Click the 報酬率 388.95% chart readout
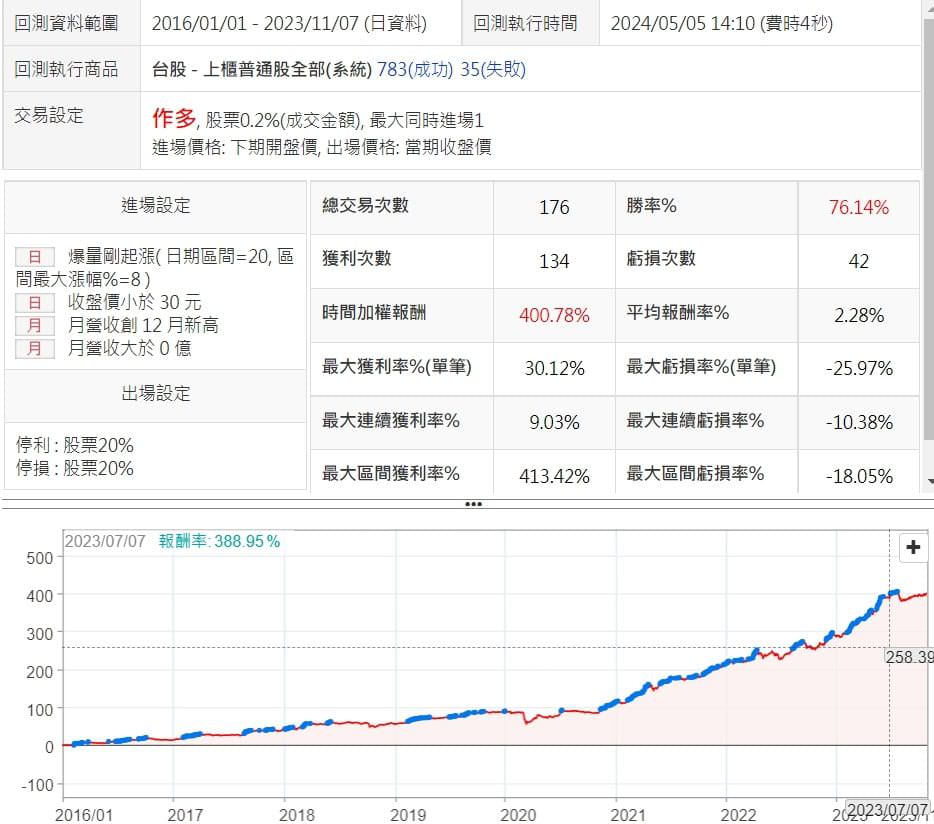934x824 pixels. [219, 541]
